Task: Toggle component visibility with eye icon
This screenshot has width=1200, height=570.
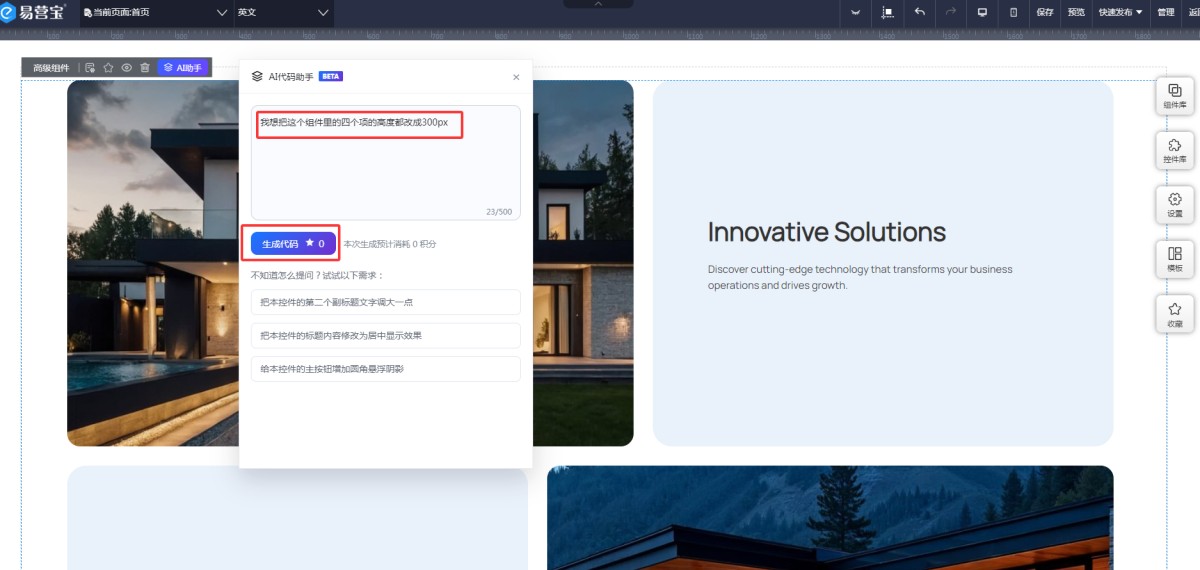Action: click(127, 68)
